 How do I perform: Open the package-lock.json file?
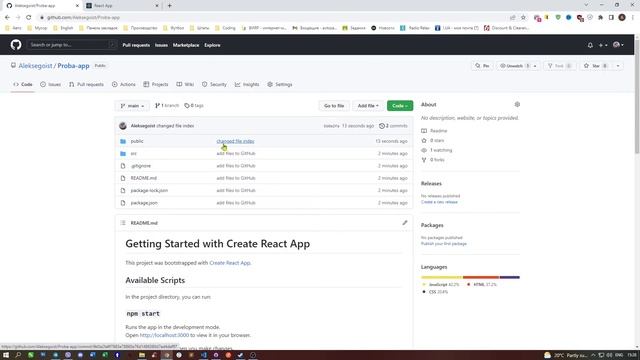(x=149, y=190)
